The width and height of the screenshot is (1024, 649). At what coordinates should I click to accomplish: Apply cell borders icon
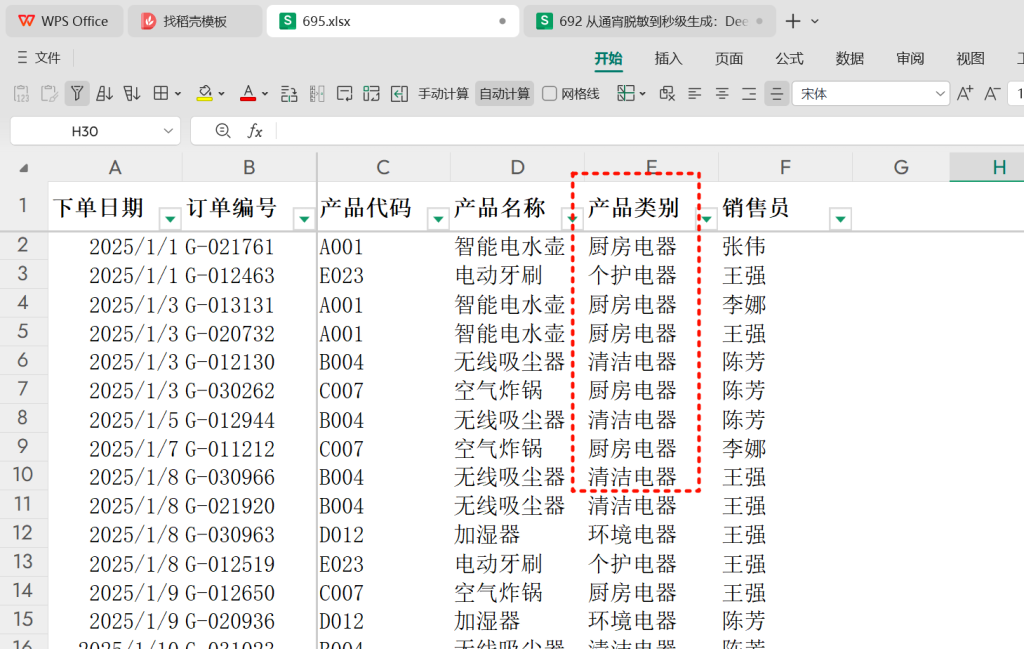click(161, 94)
